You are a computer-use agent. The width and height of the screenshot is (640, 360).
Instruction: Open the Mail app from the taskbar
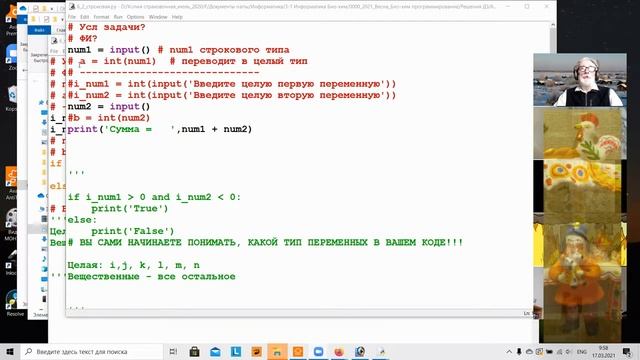(215, 351)
